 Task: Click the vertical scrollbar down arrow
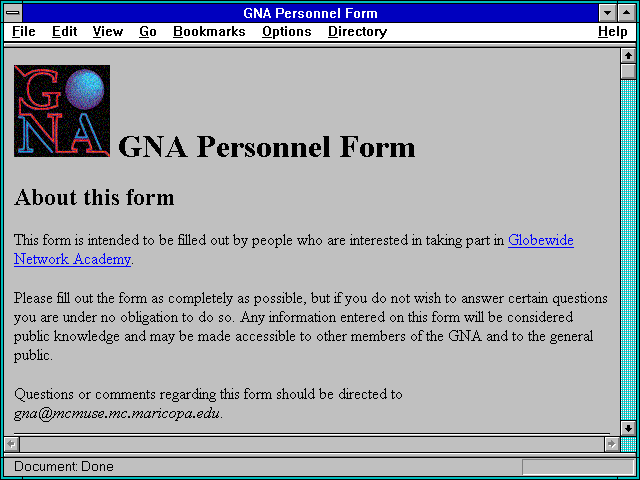(628, 428)
